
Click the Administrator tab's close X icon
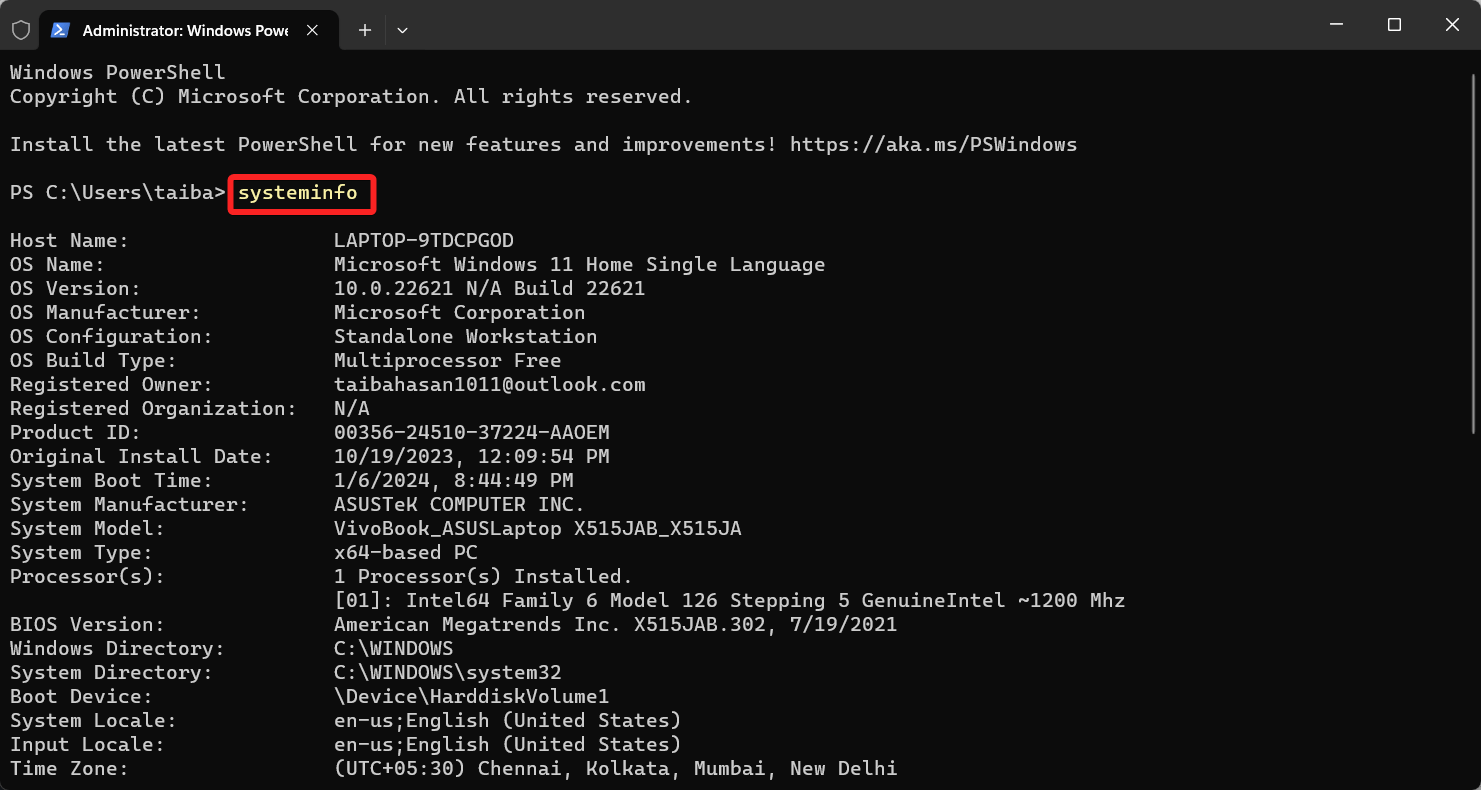(x=311, y=30)
